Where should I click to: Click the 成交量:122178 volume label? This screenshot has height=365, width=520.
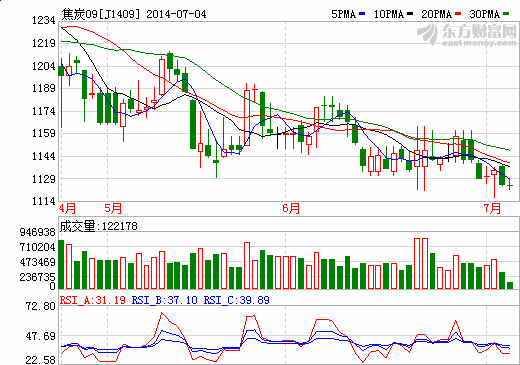coord(99,226)
